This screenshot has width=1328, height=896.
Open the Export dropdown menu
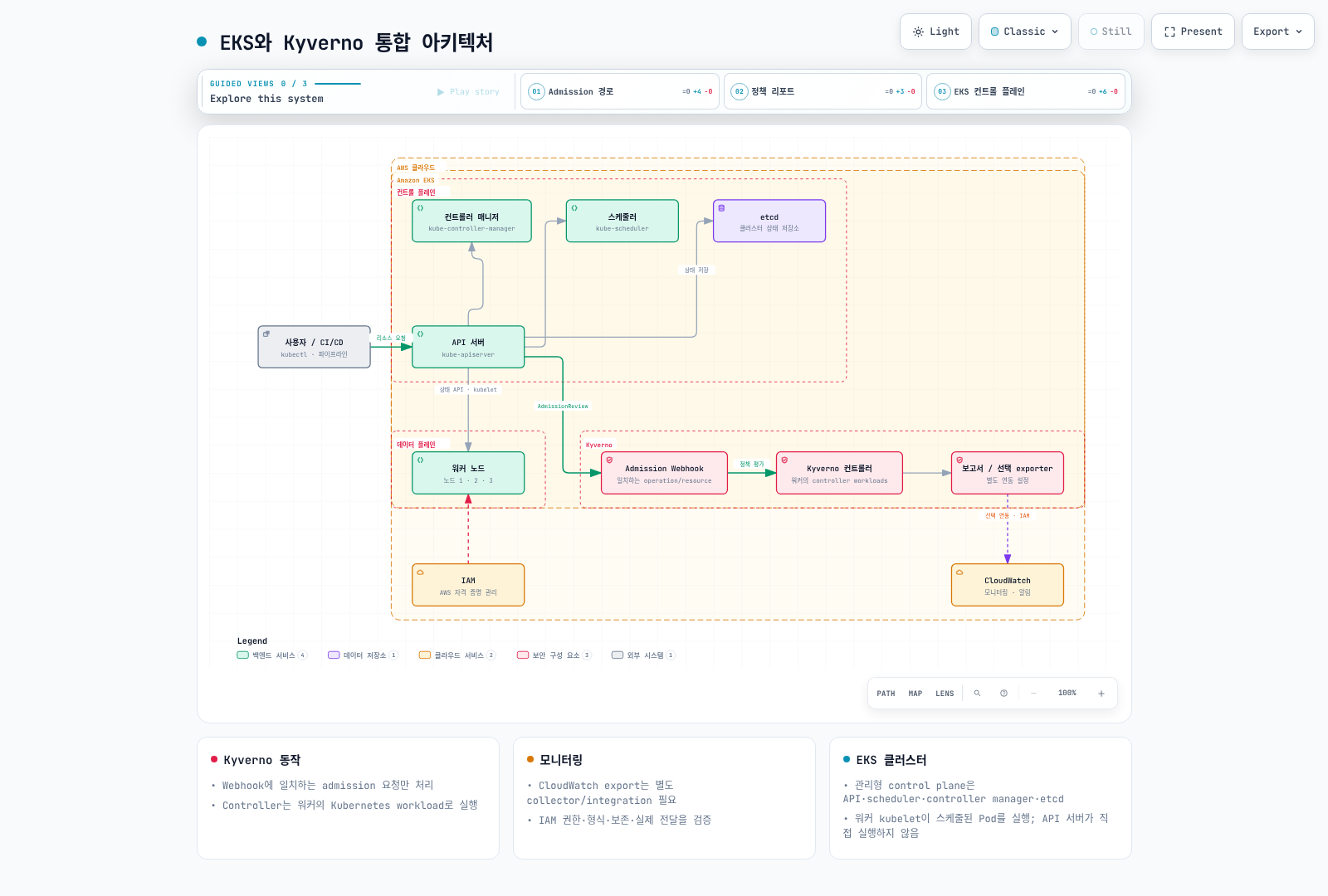coord(1277,32)
